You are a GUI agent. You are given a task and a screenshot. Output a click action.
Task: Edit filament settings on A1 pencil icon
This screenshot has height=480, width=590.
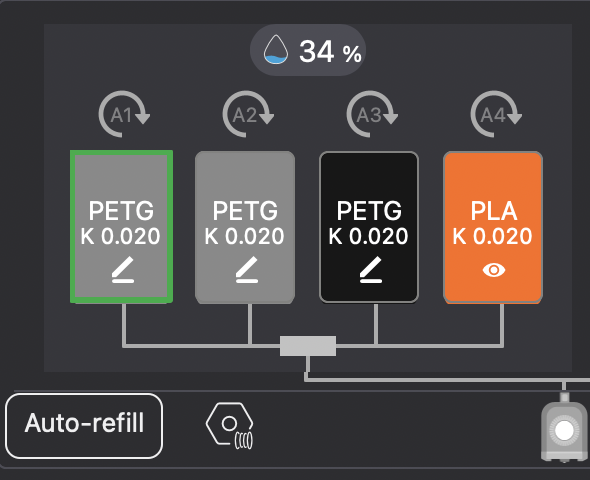(123, 269)
